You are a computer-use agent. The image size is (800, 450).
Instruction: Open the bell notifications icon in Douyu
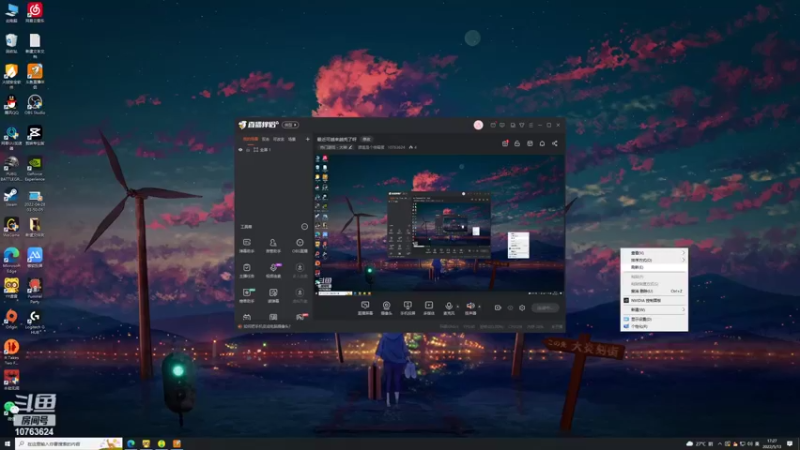point(542,143)
